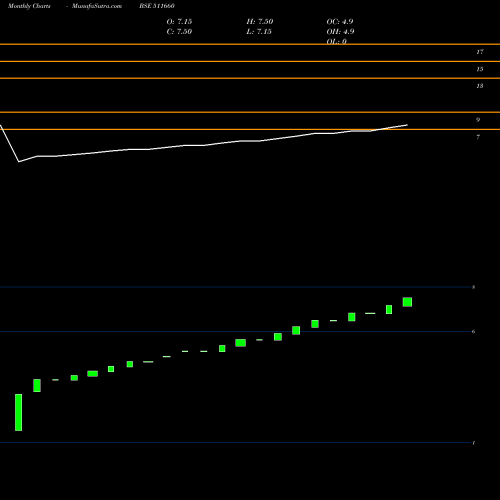The width and height of the screenshot is (500, 500).
Task: Click the 'Monthly Charts' title text
Action: pyautogui.click(x=29, y=6)
